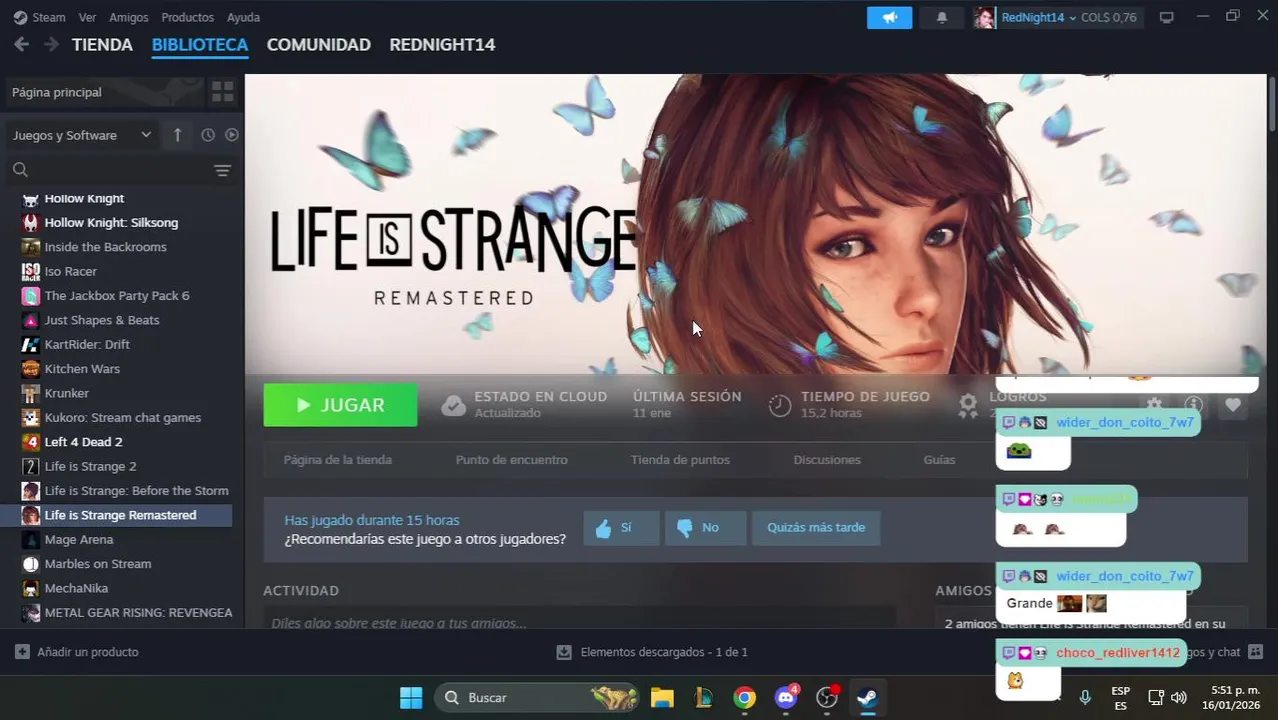Click the No recommendation button

(x=705, y=528)
